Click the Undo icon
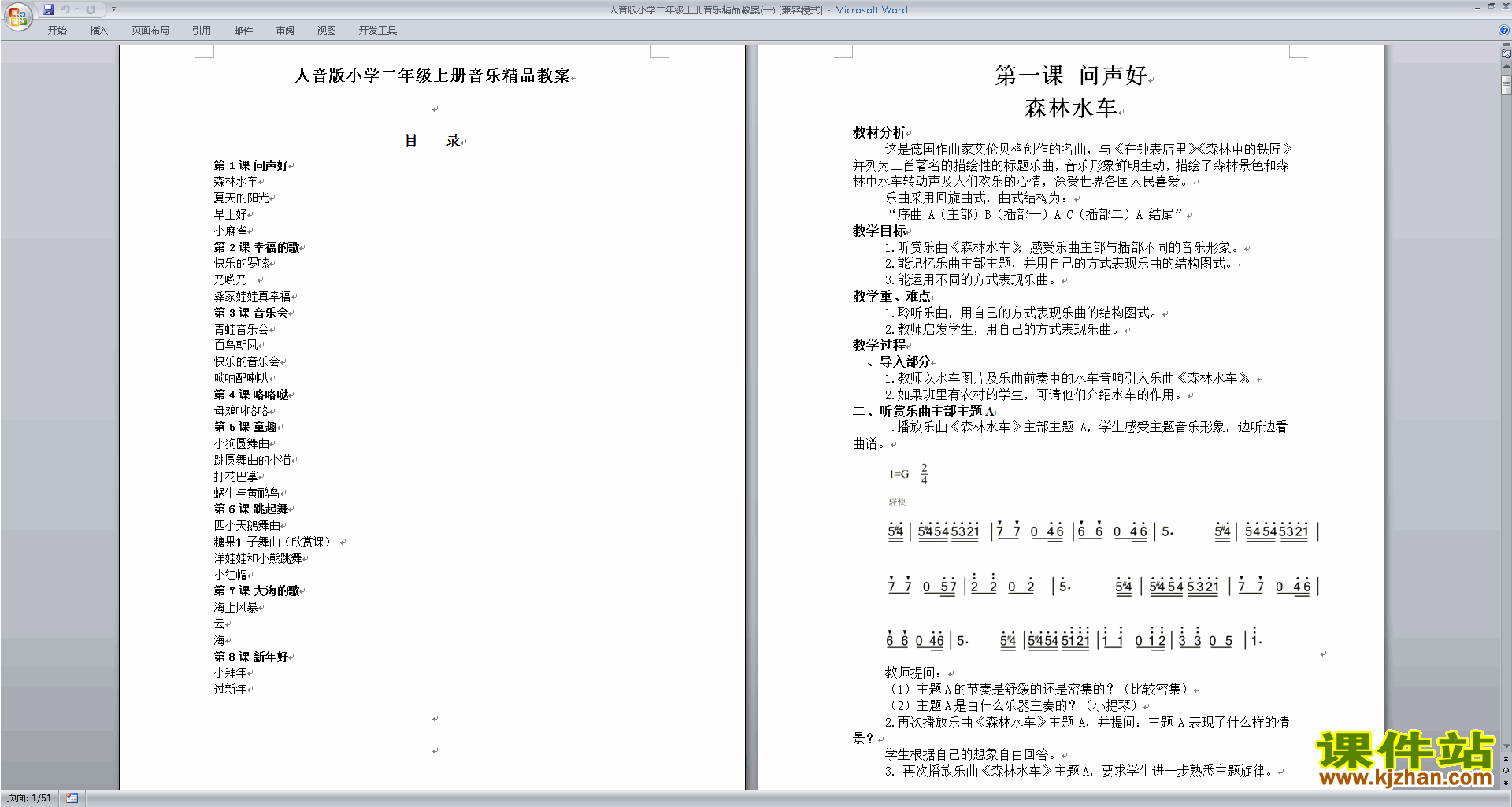The height and width of the screenshot is (807, 1512). [65, 9]
